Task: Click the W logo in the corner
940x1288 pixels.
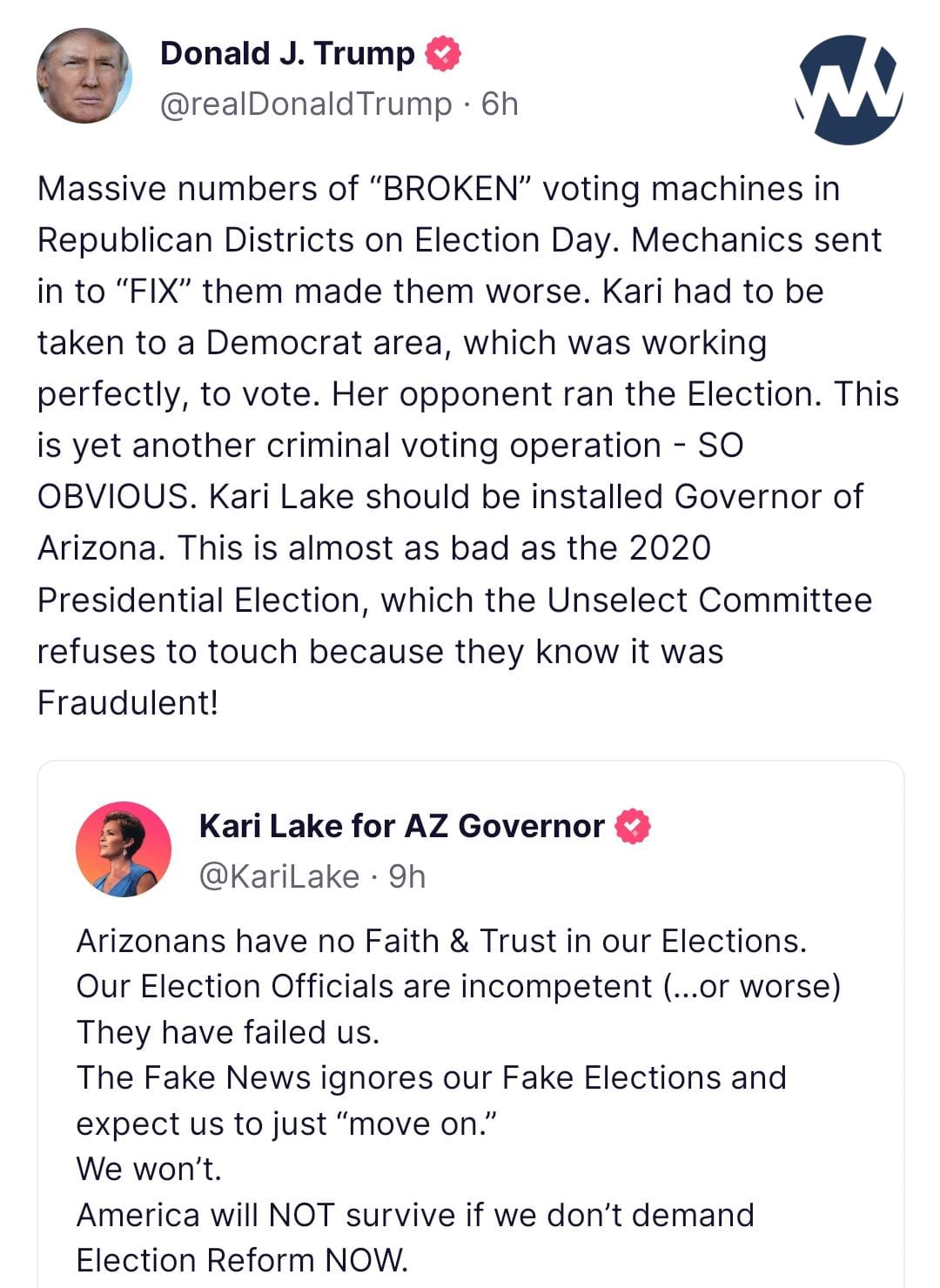Action: pos(849,89)
